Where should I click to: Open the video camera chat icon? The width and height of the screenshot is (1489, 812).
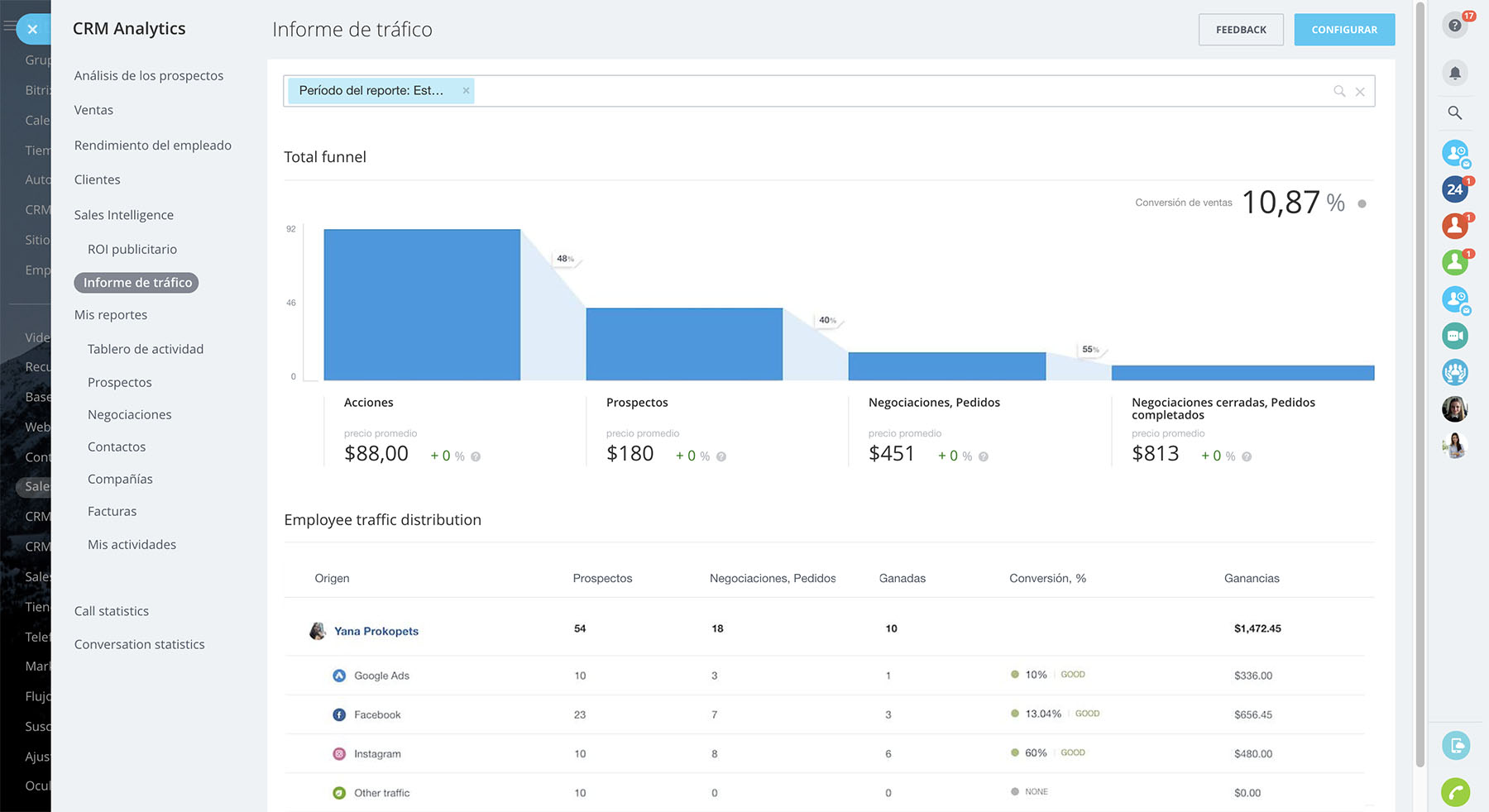point(1454,336)
